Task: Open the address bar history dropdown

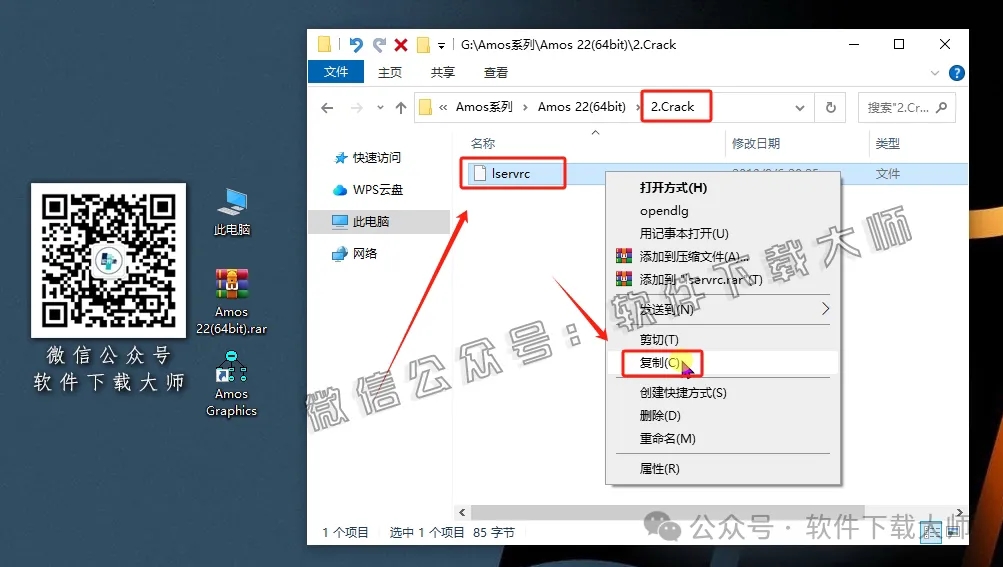Action: click(800, 108)
